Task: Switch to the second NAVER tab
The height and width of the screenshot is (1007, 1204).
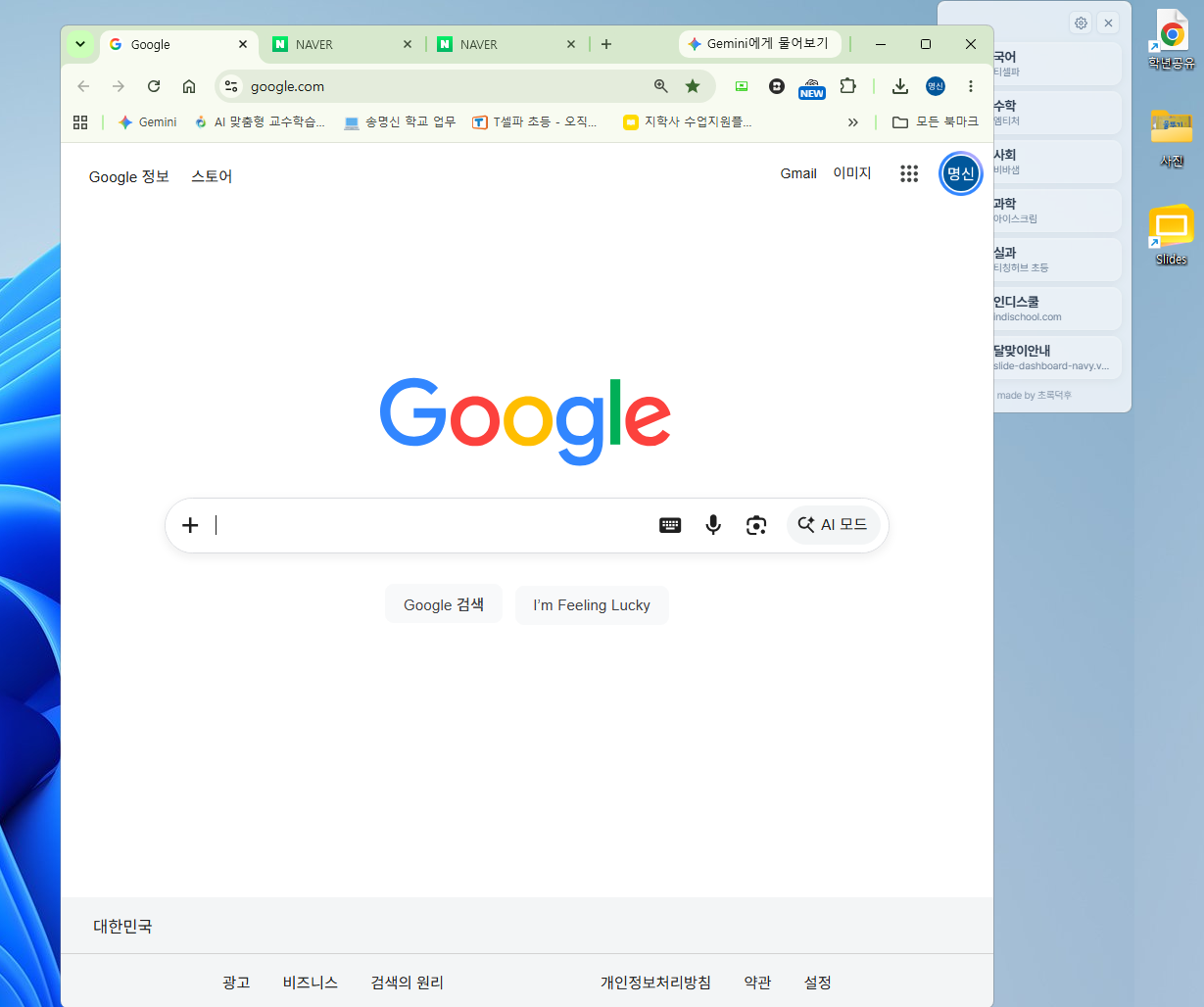Action: [x=507, y=44]
